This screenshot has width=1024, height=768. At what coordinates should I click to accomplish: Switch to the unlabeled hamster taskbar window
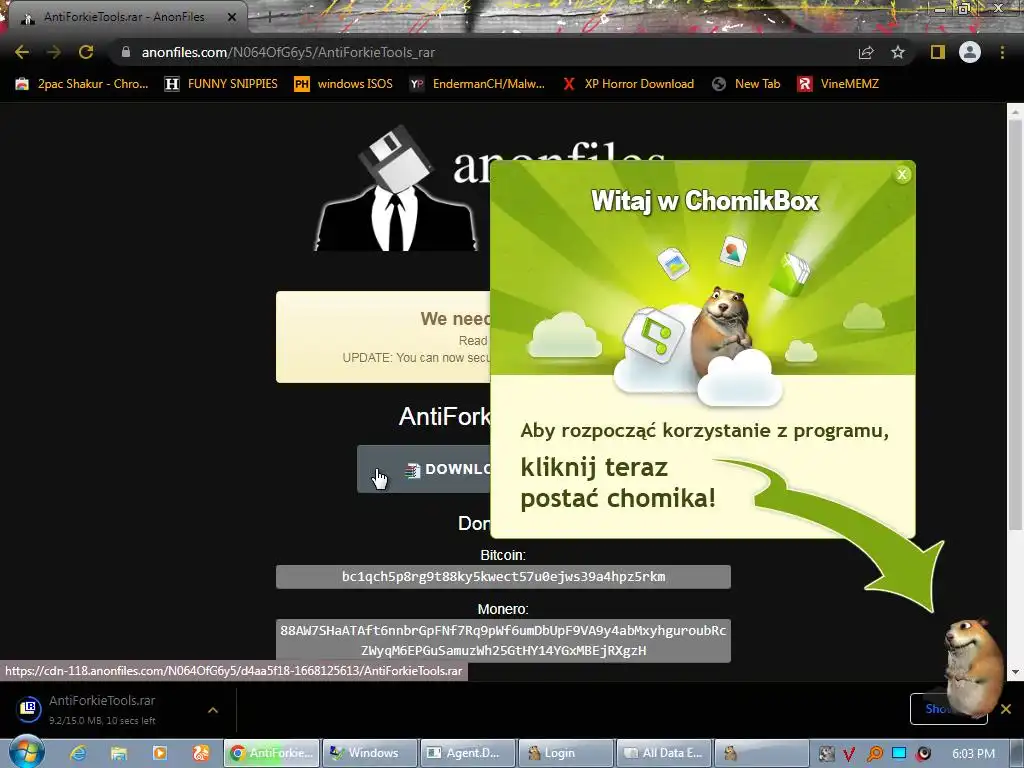tap(762, 753)
